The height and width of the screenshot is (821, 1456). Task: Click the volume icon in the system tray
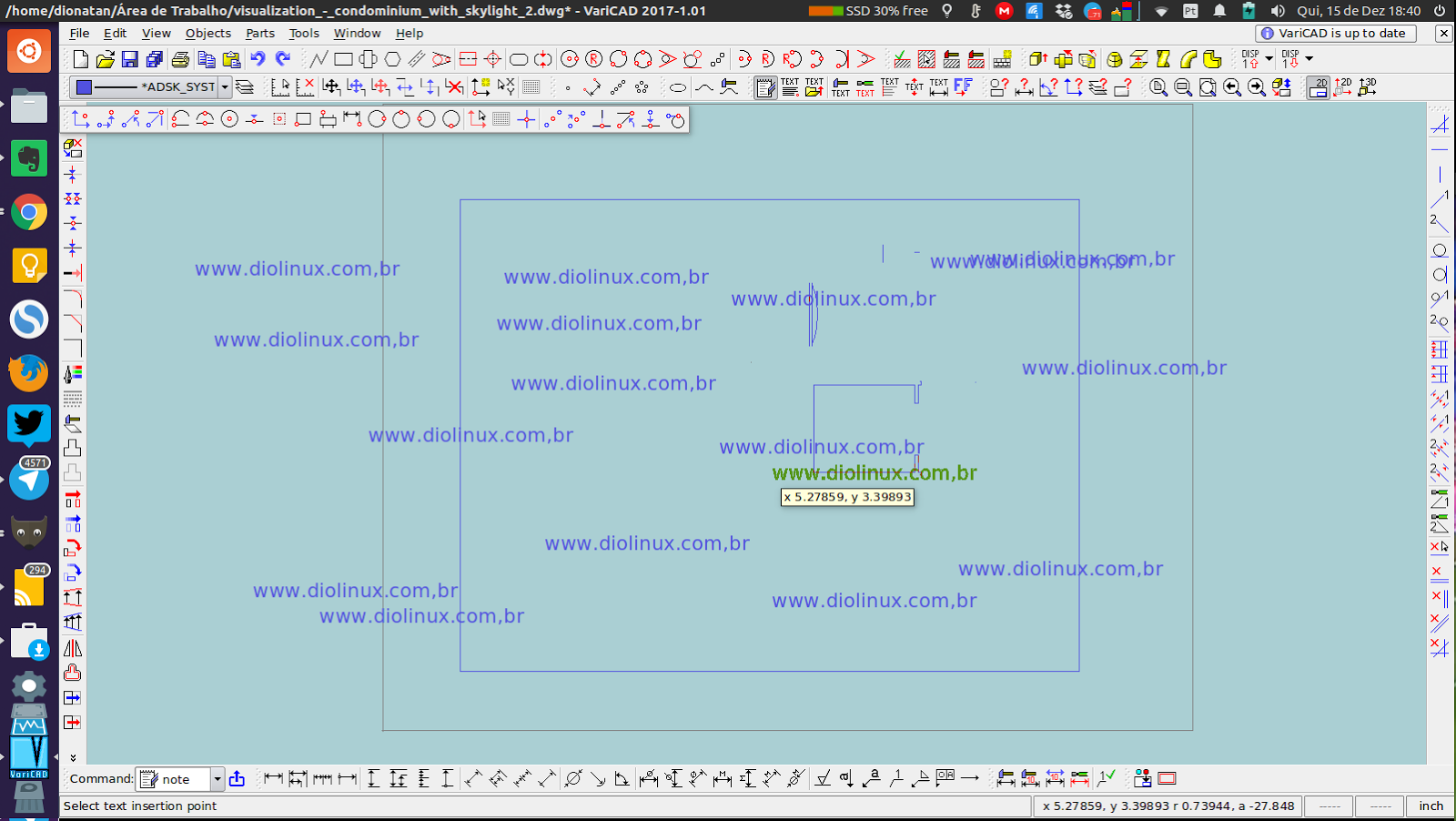click(1278, 11)
